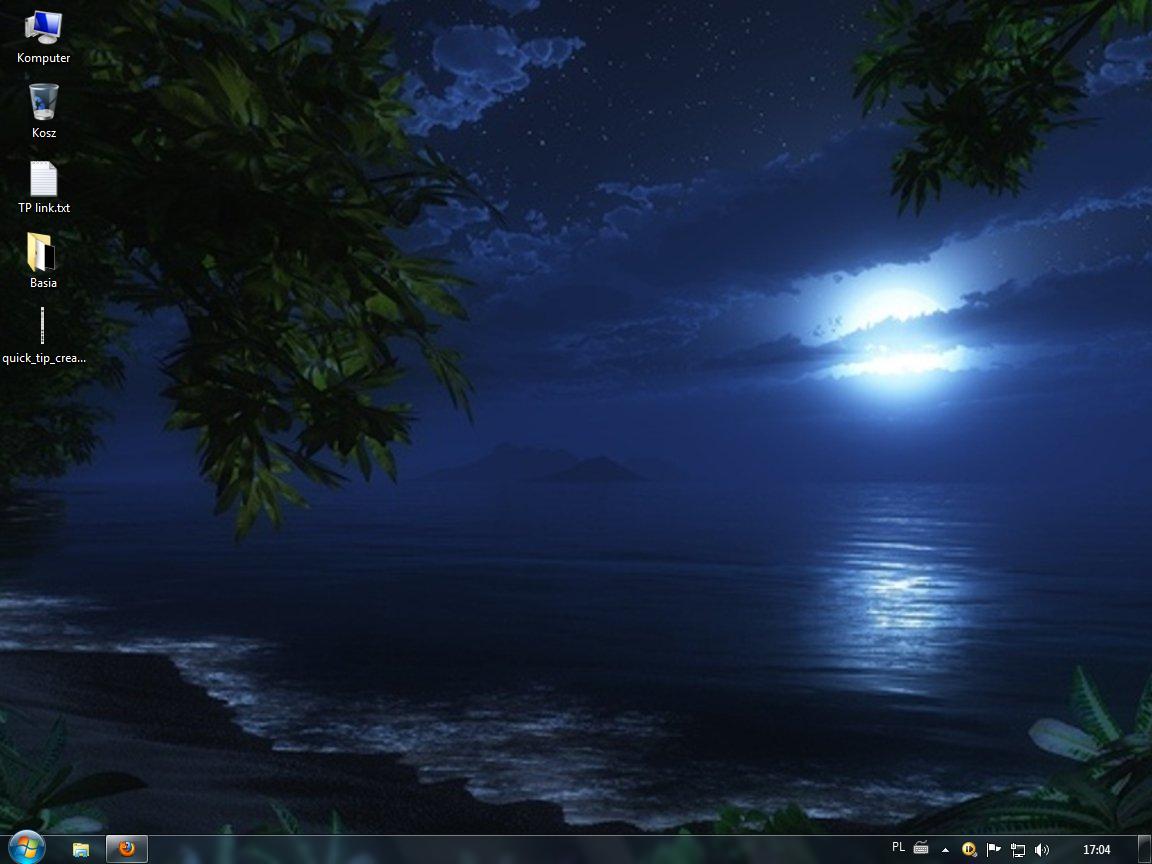Click the keyboard icon beside PL
Screen dimensions: 1152x864
pyautogui.click(x=920, y=849)
